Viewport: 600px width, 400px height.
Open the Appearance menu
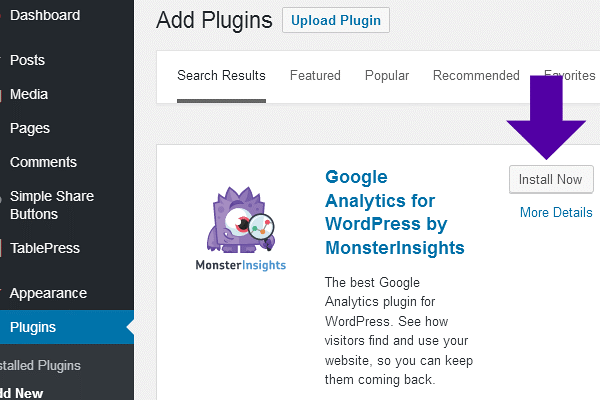click(48, 293)
